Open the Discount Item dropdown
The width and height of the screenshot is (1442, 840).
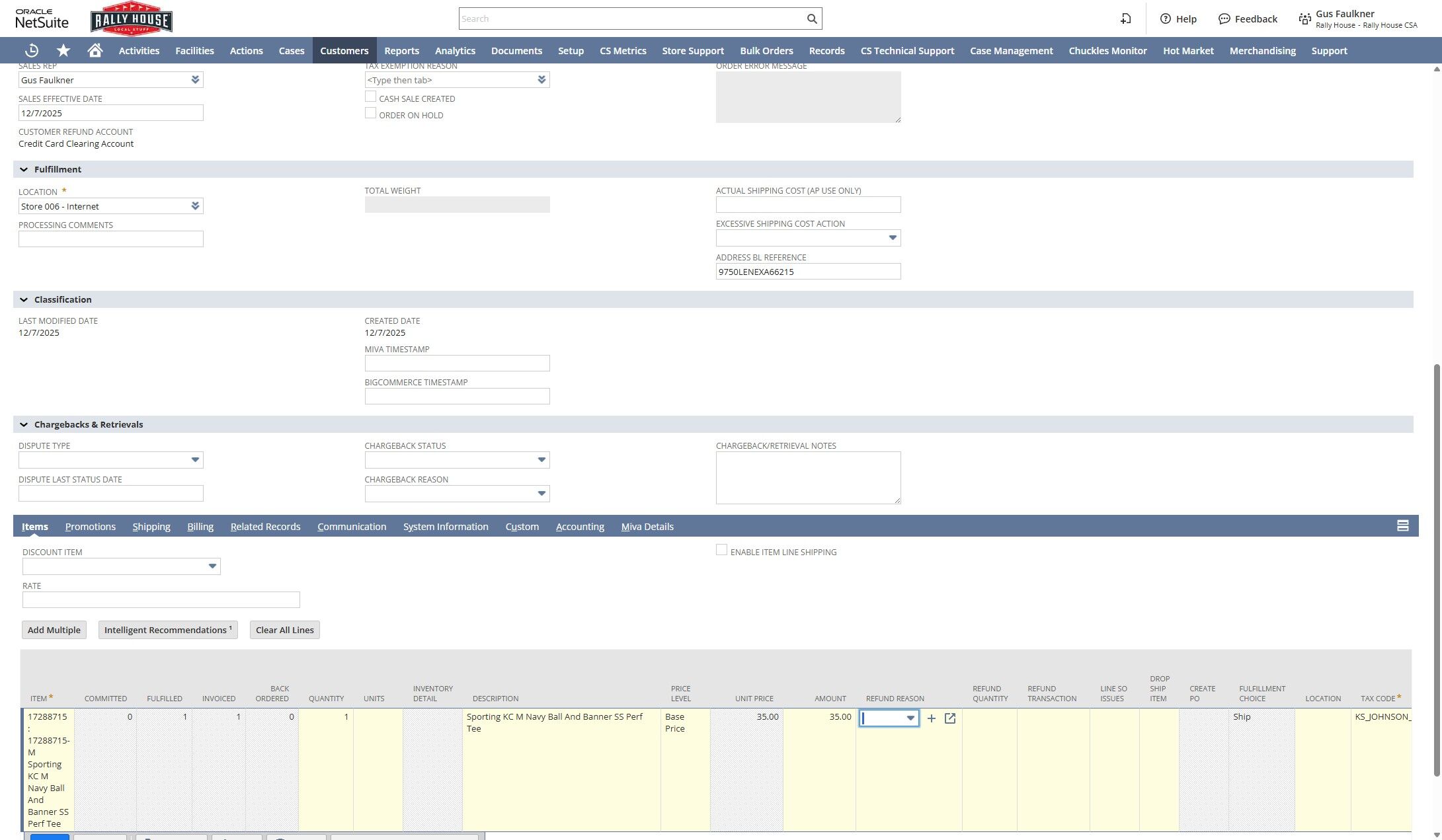212,566
